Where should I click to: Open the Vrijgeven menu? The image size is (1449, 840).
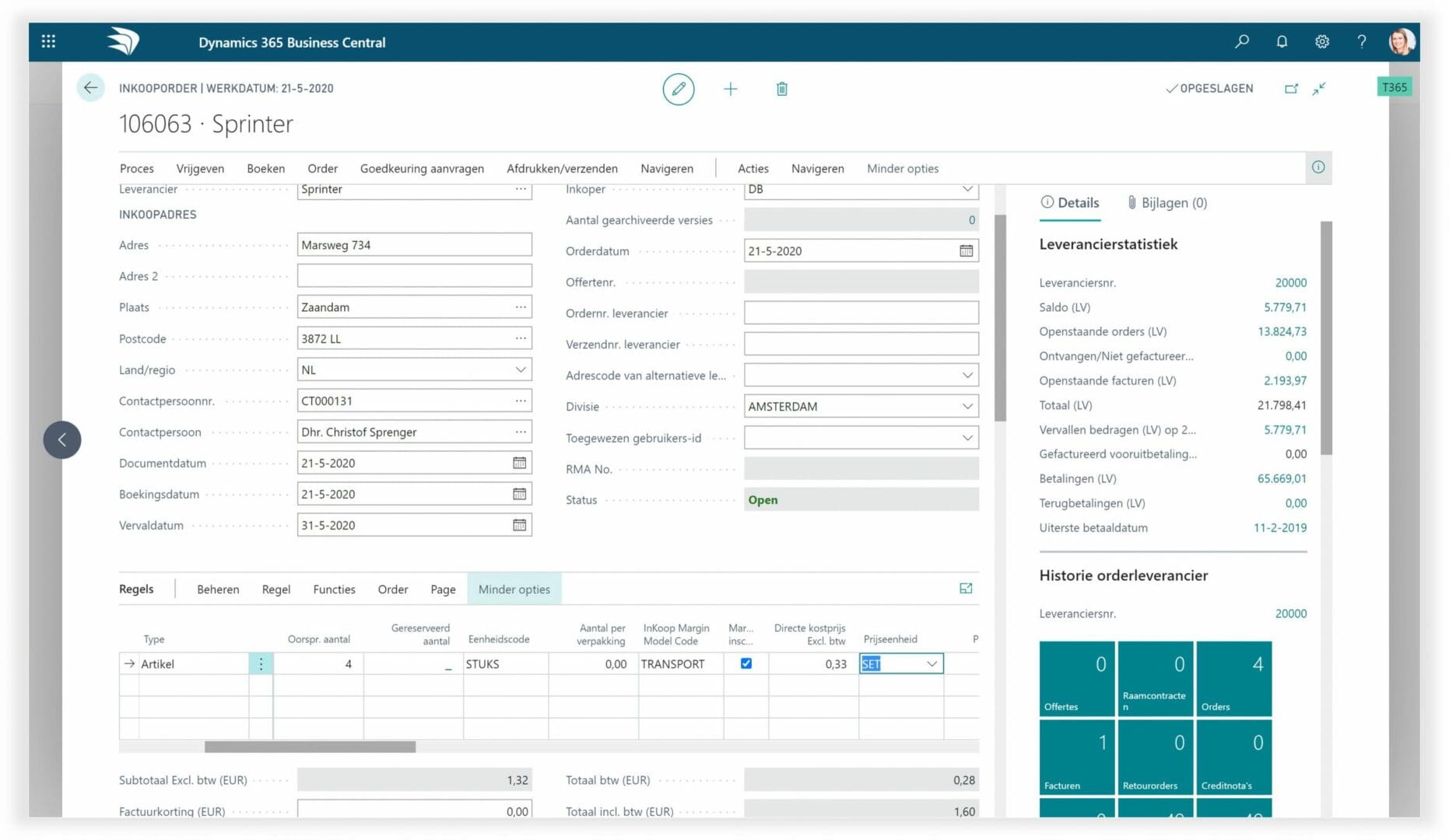tap(200, 168)
